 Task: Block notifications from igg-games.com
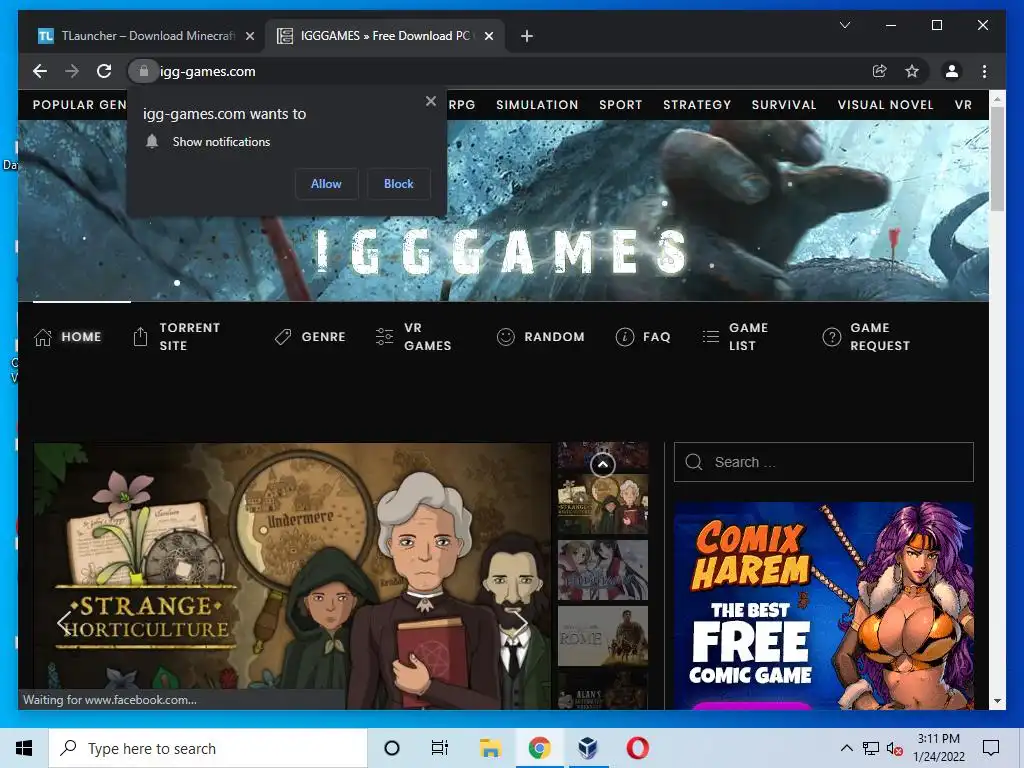[398, 184]
